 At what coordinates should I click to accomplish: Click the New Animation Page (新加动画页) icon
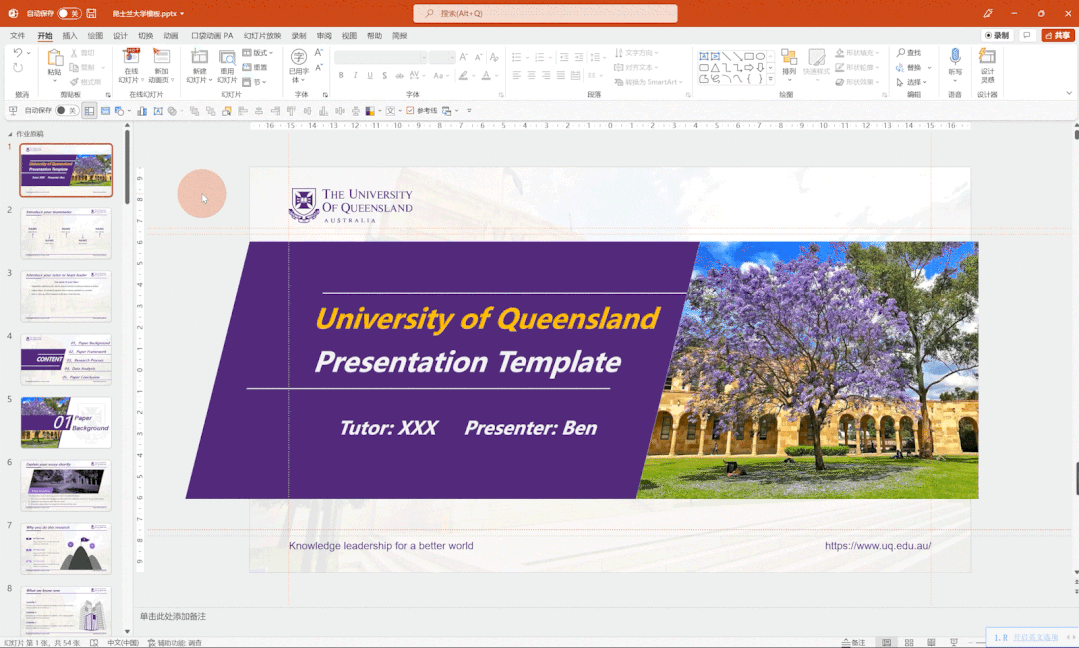coord(161,56)
